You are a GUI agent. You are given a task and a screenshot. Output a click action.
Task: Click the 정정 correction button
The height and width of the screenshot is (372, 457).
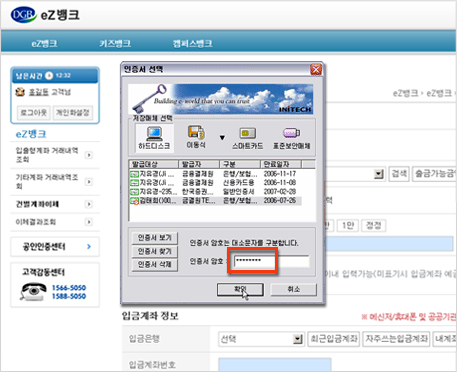tap(374, 226)
